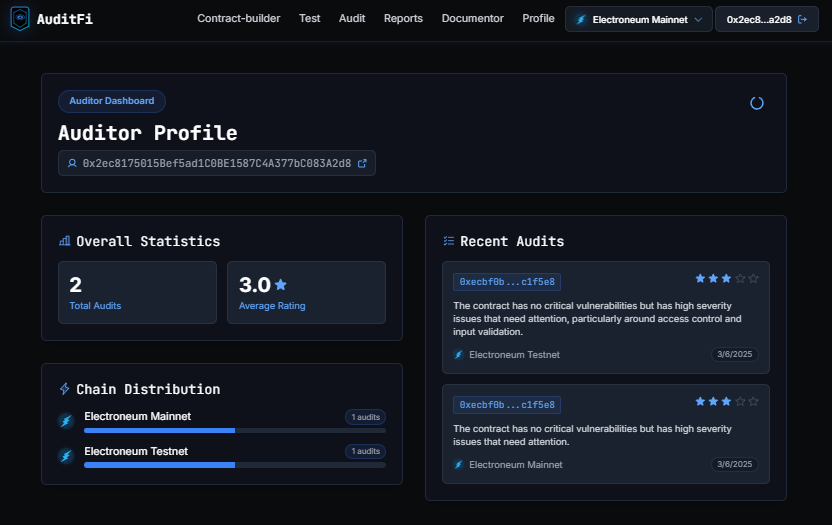832x525 pixels.
Task: Click the list icon beside Recent Audits
Action: [x=449, y=241]
